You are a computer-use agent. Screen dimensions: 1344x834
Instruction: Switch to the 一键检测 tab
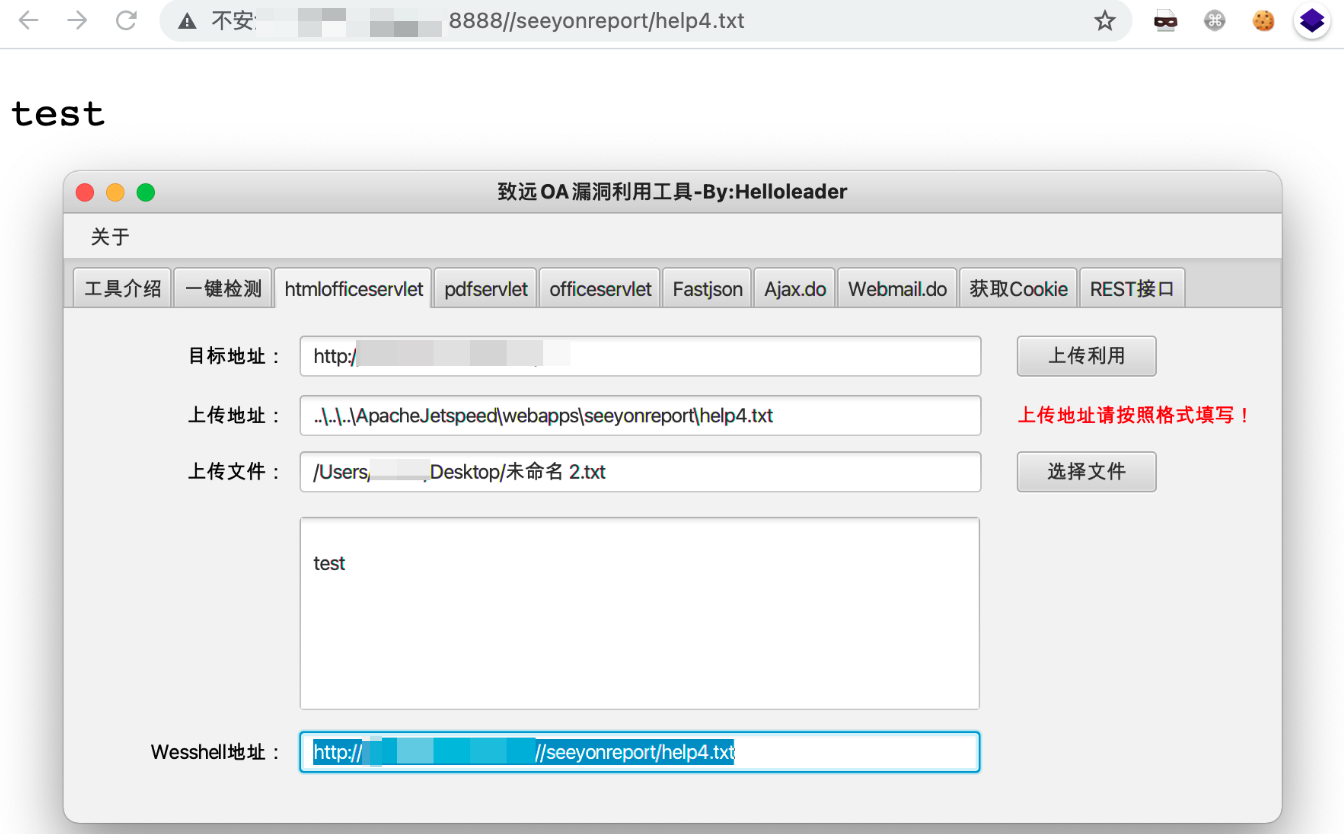click(x=223, y=289)
